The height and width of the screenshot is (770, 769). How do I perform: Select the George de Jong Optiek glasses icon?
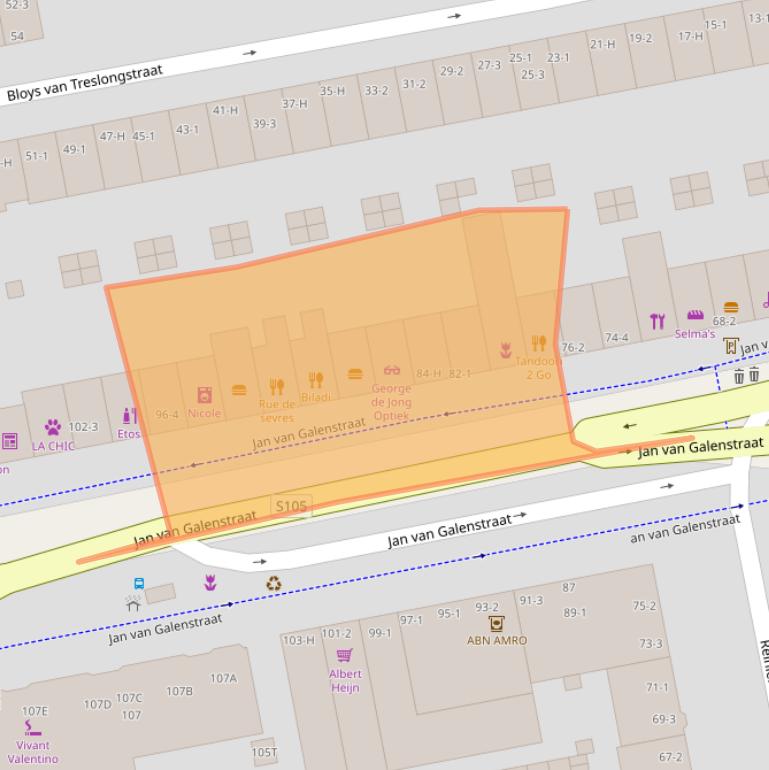point(391,371)
